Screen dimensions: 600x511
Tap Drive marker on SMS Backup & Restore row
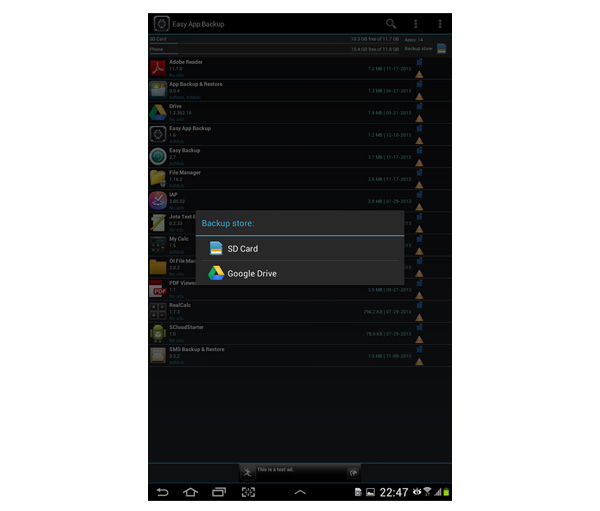coord(419,361)
